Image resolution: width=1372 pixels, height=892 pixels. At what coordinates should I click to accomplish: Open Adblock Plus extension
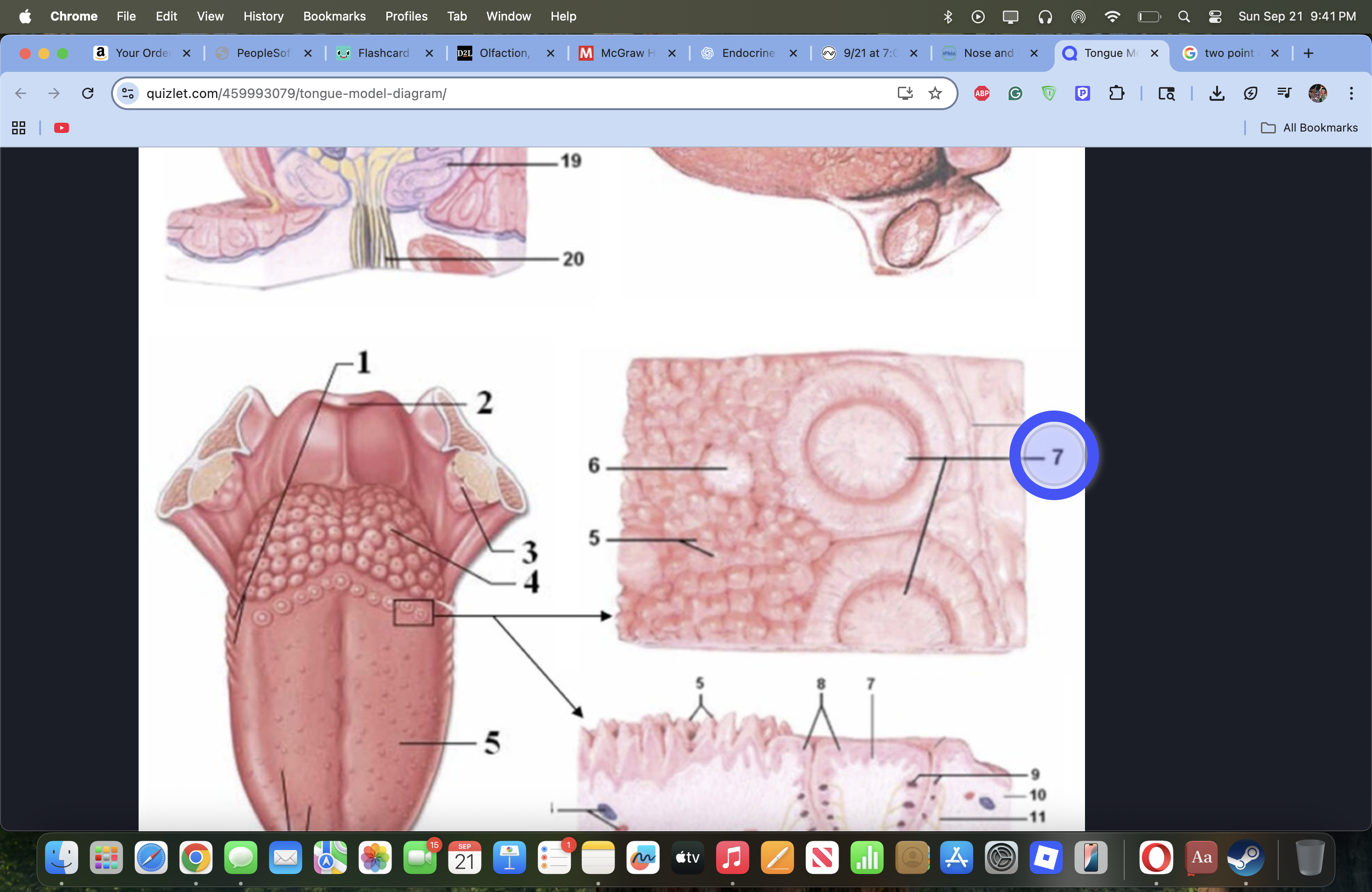coord(982,93)
